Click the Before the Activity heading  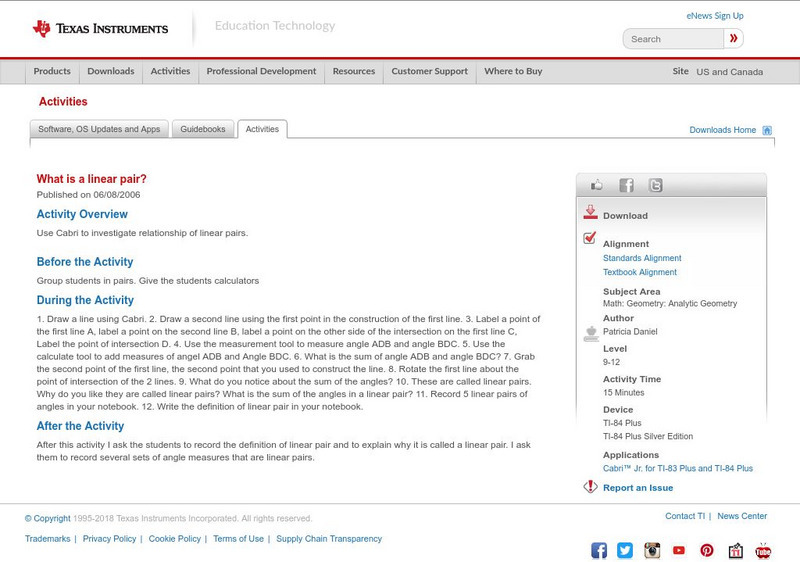(85, 262)
